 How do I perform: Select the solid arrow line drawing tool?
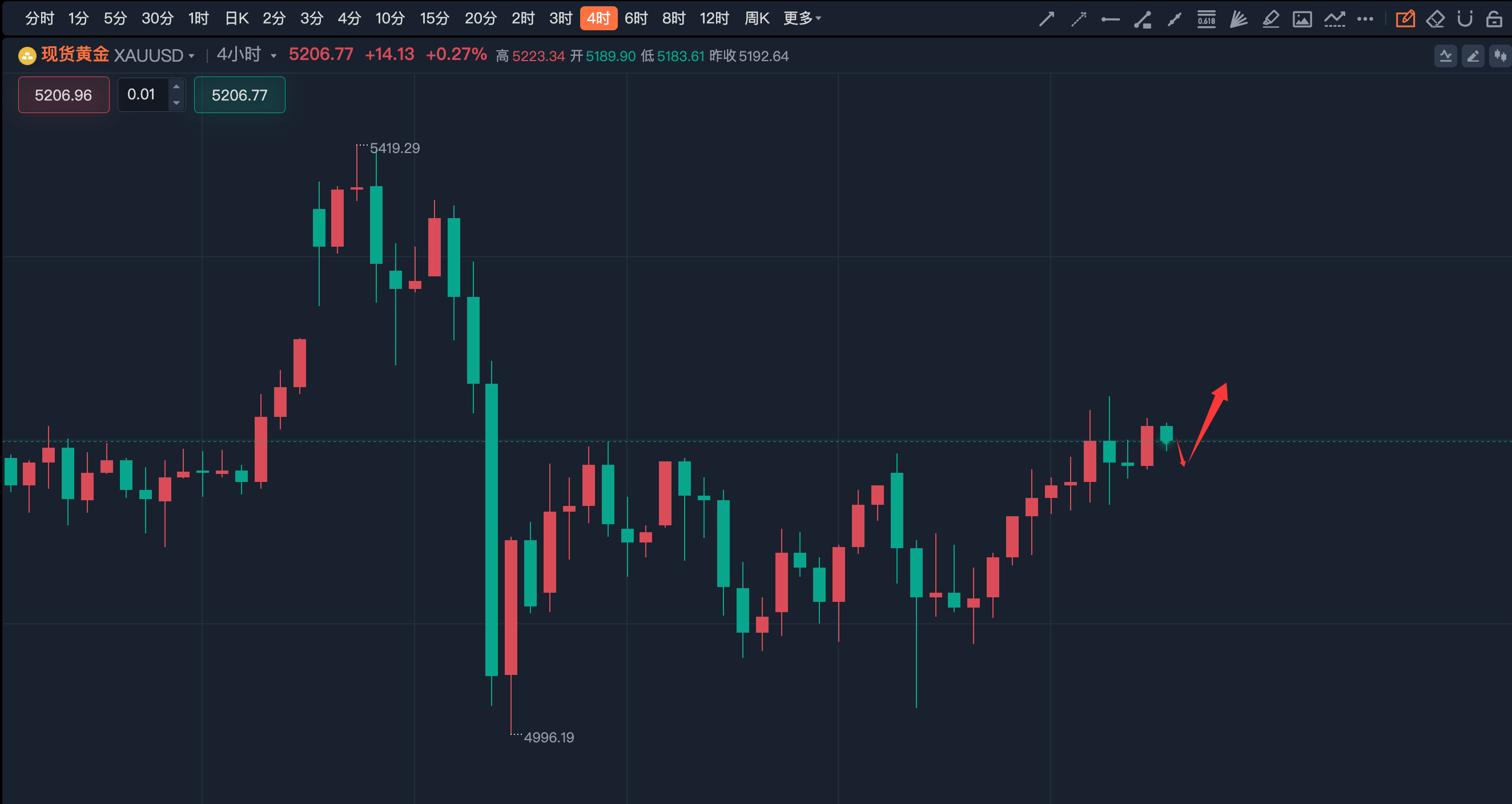[x=1047, y=19]
